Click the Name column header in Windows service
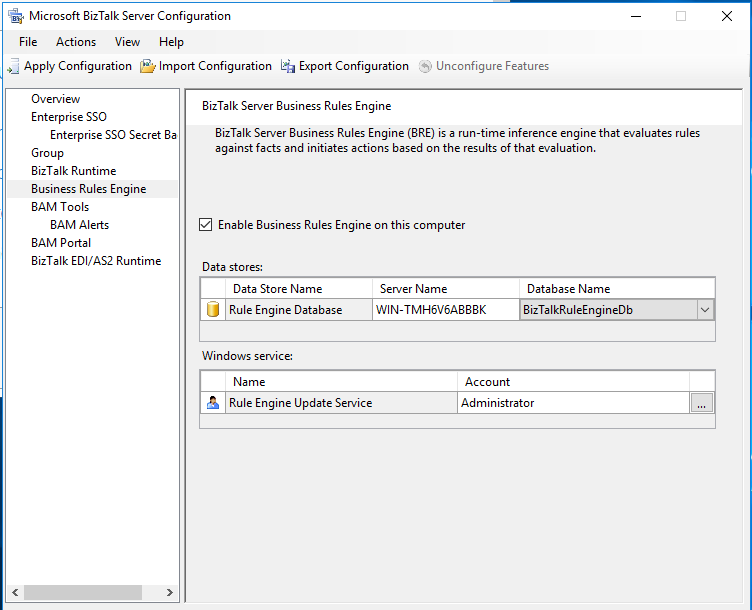The width and height of the screenshot is (752, 610). tap(341, 382)
